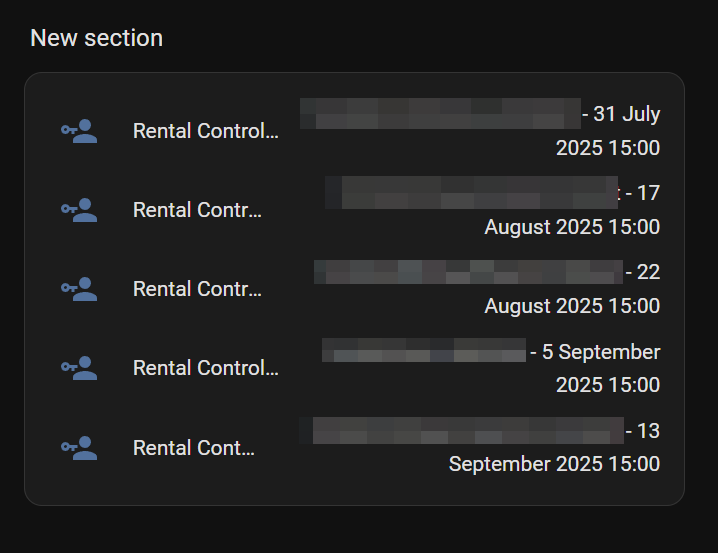Click the Rental Control label on the 13 September row
718x553 pixels.
pos(194,448)
